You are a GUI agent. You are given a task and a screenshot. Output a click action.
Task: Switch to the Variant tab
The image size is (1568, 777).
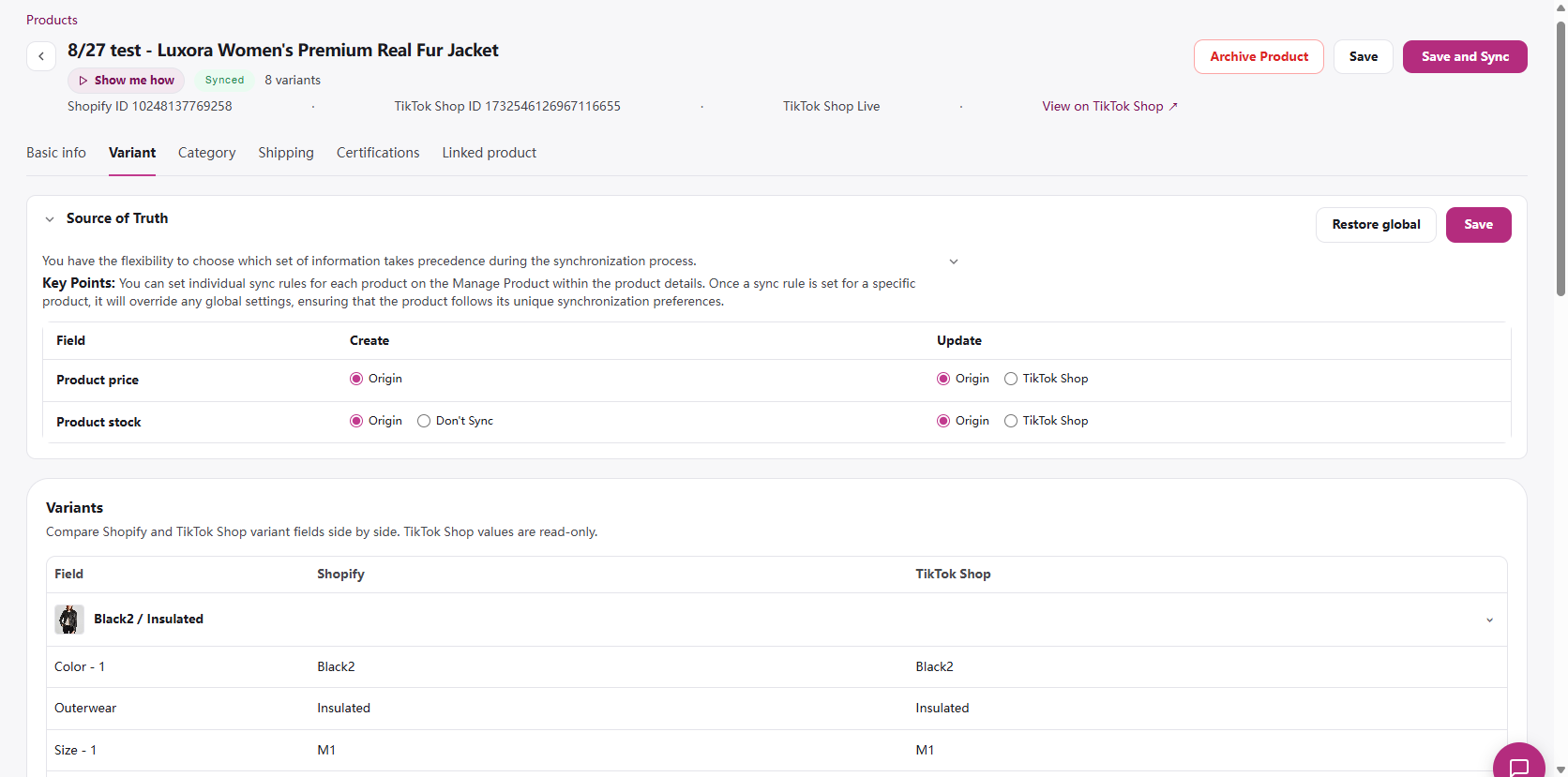(132, 153)
